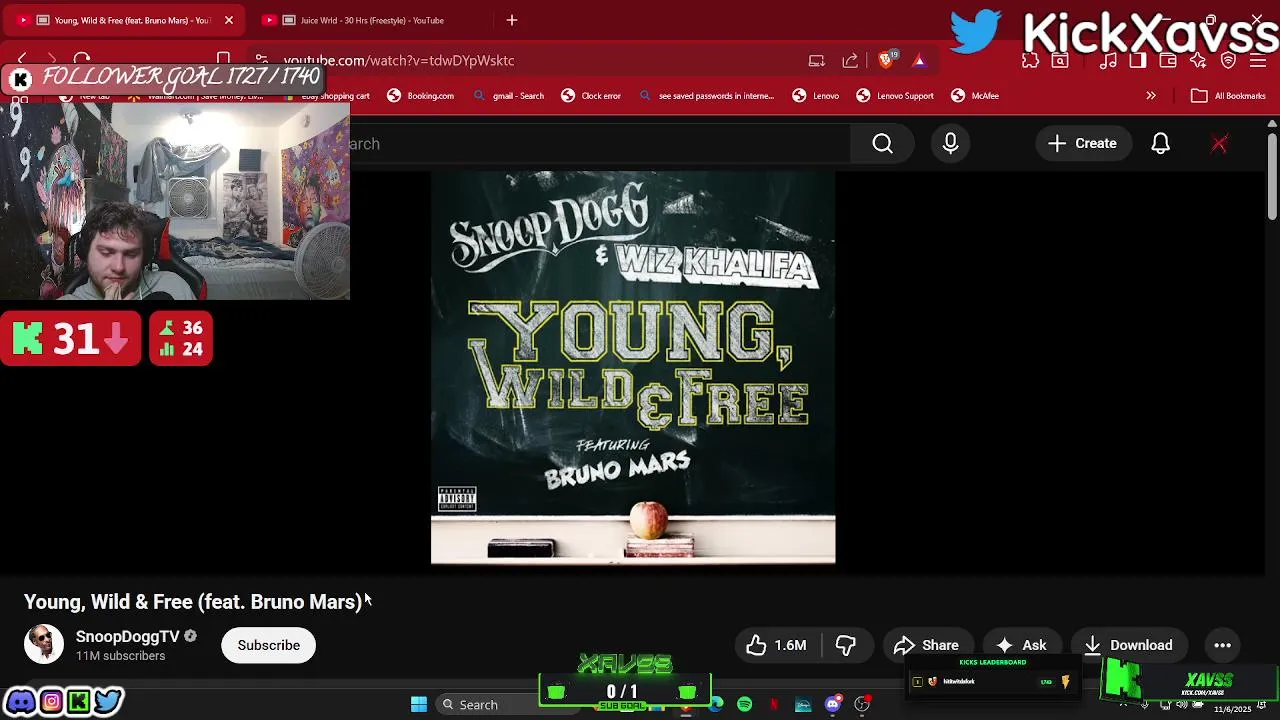Subscribe to SnoopDoggTV
The image size is (1280, 720).
268,645
